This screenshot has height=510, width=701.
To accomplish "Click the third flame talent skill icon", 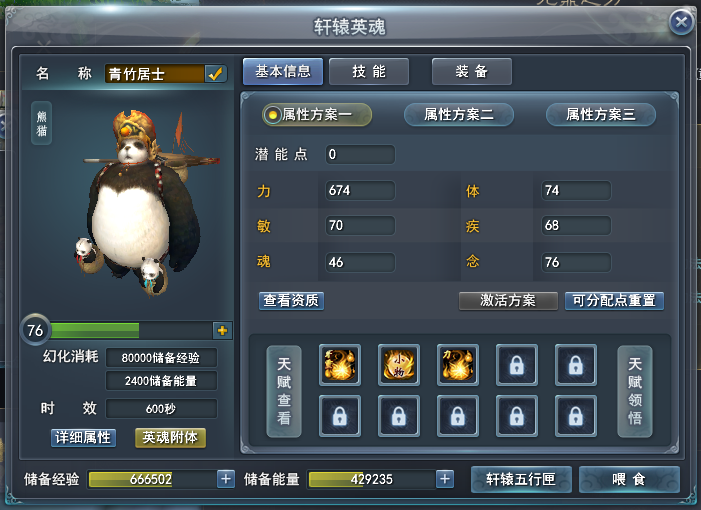I will pyautogui.click(x=458, y=365).
